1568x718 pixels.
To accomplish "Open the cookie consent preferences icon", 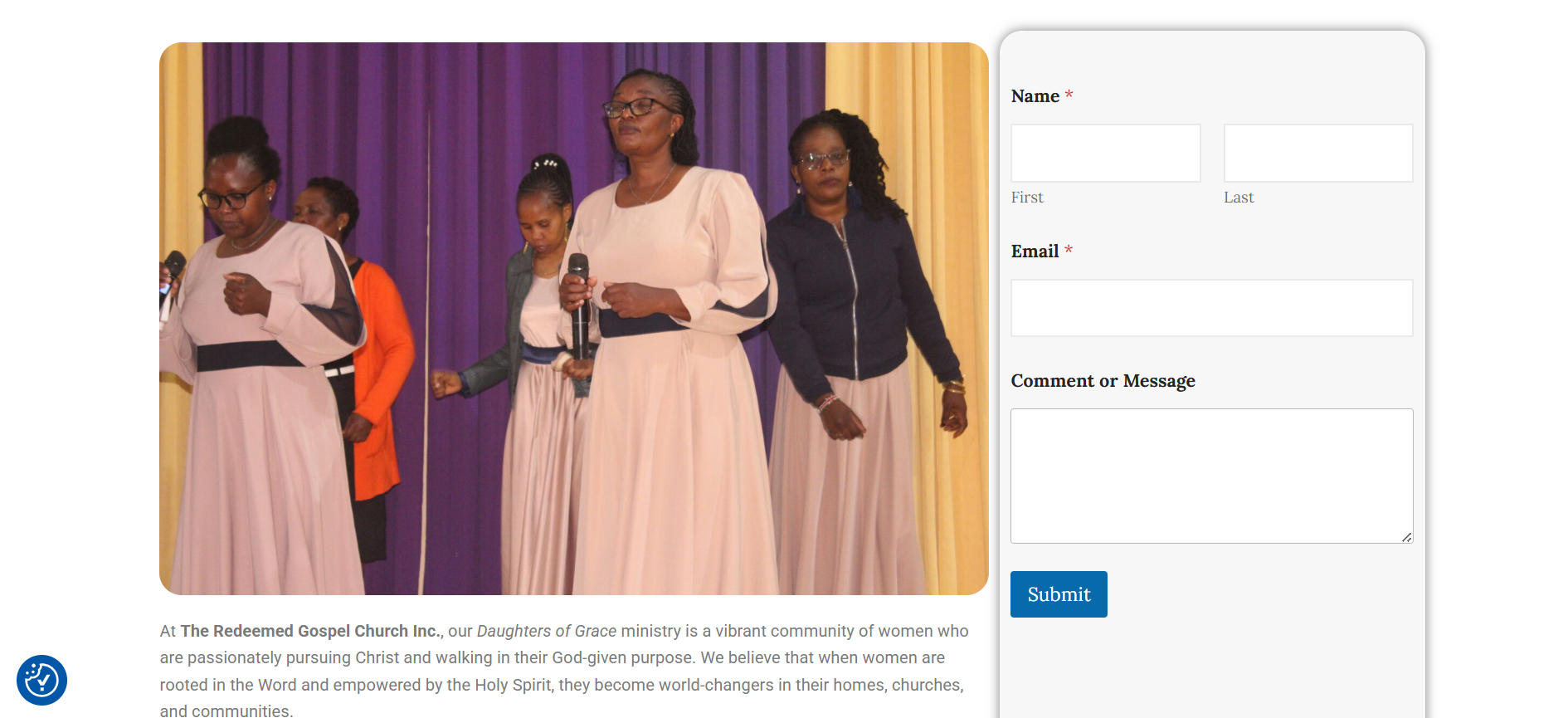I will [x=41, y=680].
